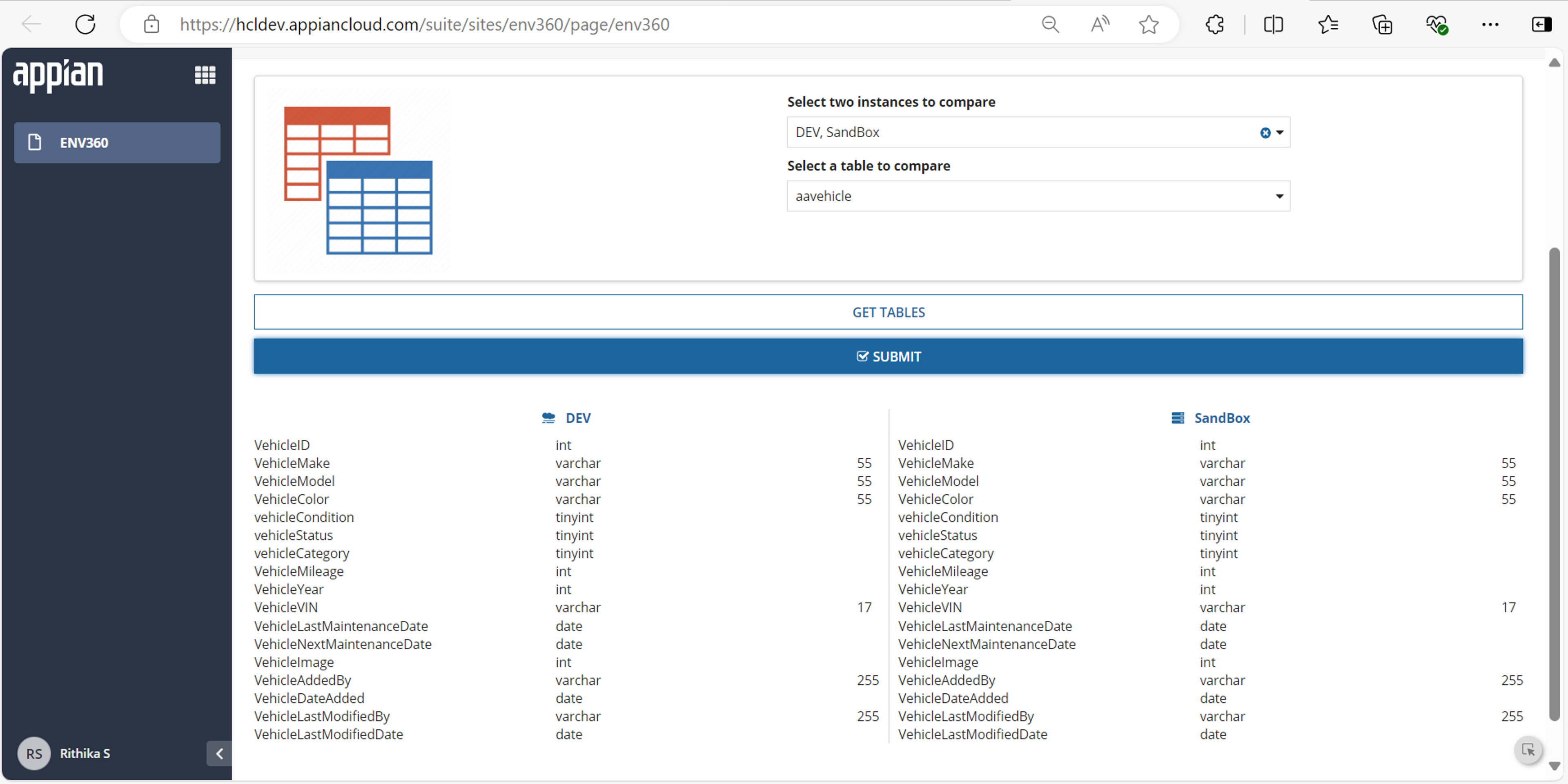Open the Collections icon
The image size is (1568, 784).
point(1382,25)
